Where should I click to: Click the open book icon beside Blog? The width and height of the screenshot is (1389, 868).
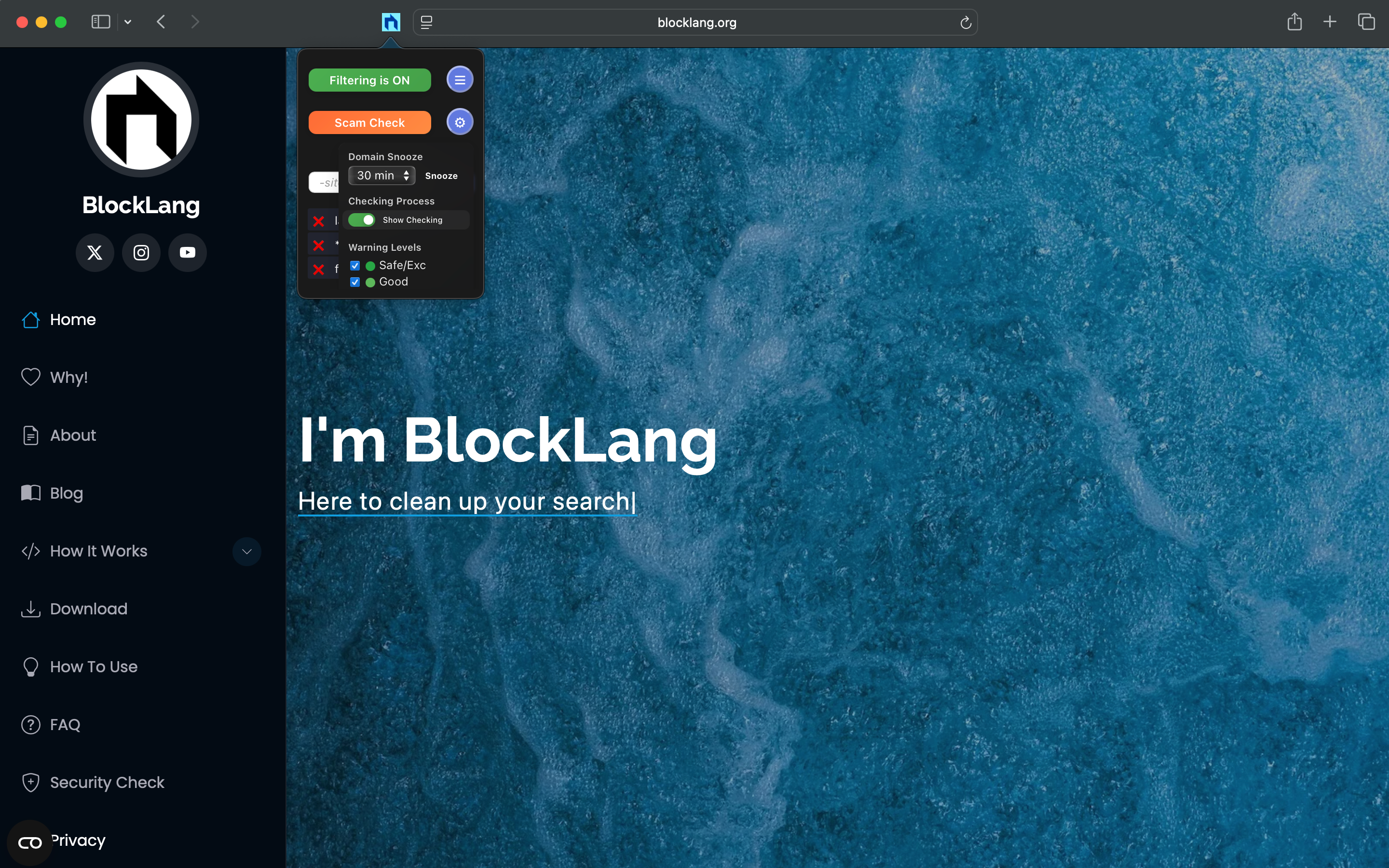pyautogui.click(x=30, y=492)
